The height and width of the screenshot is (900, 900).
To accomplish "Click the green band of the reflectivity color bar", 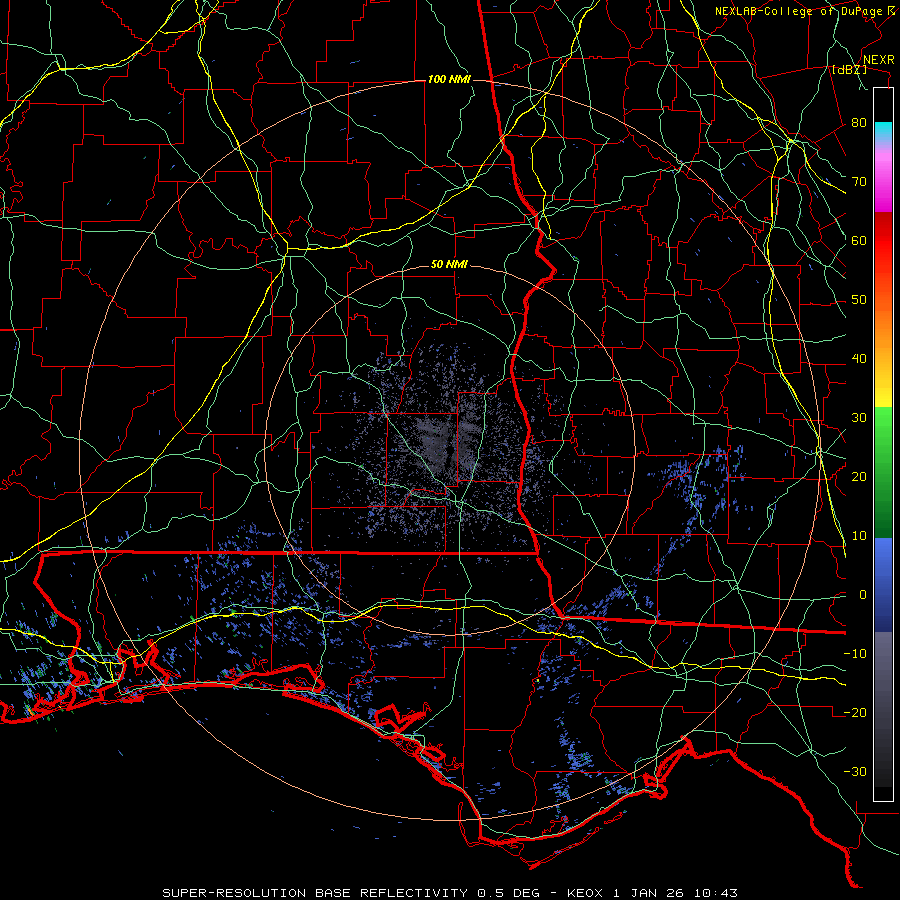I will [x=883, y=471].
